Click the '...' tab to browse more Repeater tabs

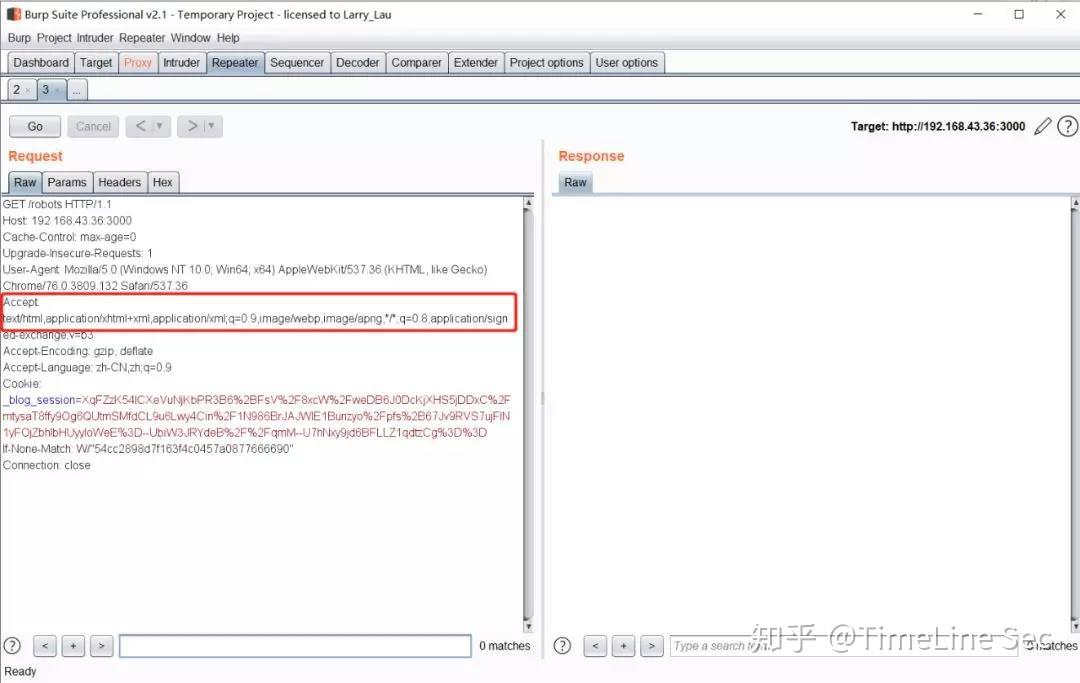(77, 89)
